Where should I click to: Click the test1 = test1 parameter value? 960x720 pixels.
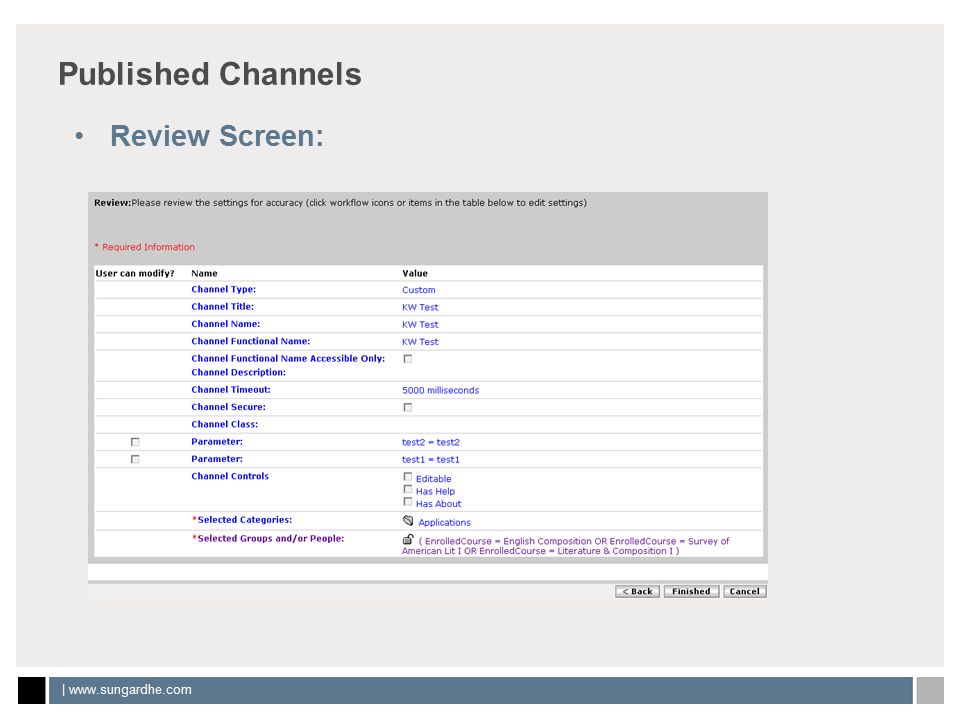[430, 460]
